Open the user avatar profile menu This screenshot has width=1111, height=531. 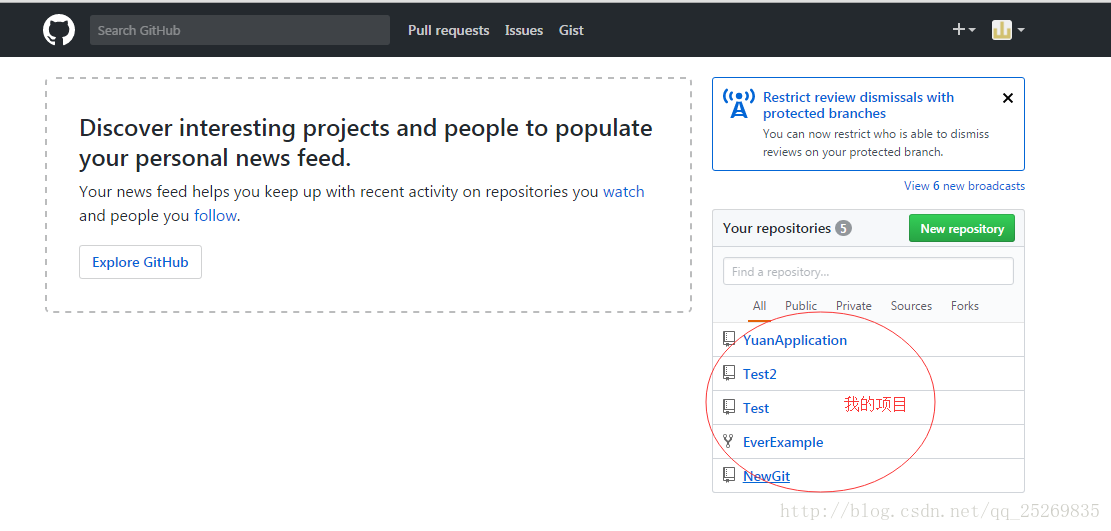[x=1008, y=30]
